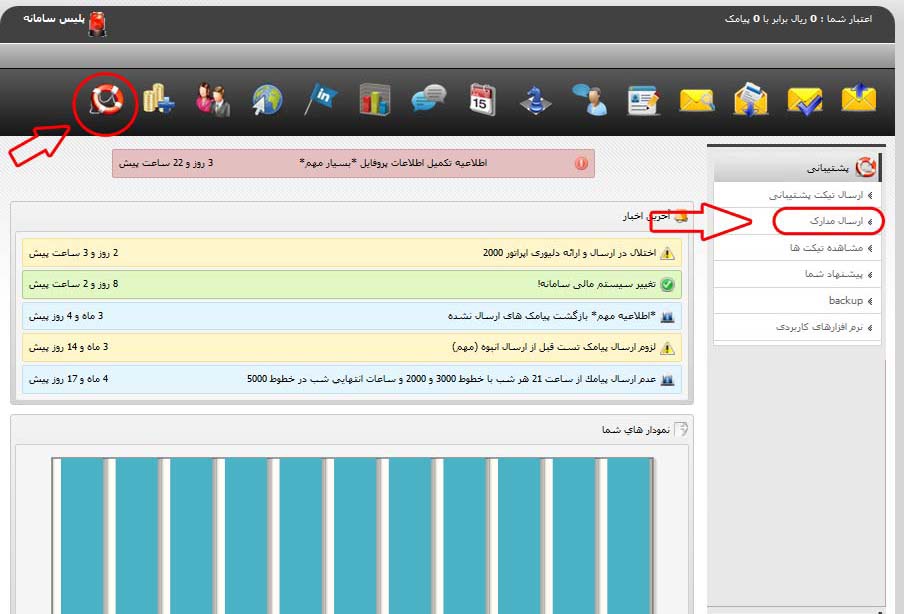Viewport: 904px width, 614px height.
Task: Open the person with speech bubble icon
Action: pyautogui.click(x=590, y=100)
